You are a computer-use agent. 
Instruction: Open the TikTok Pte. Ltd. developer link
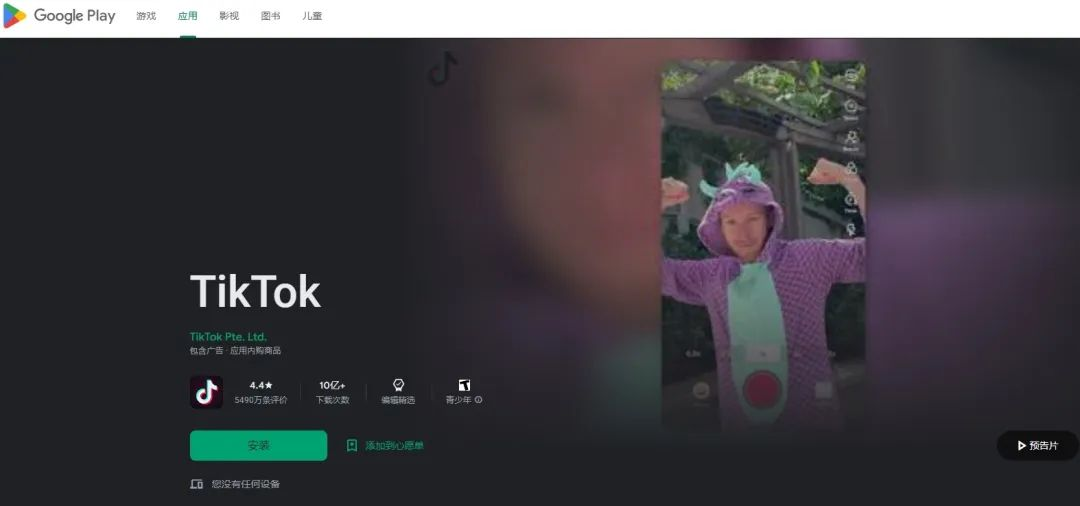(228, 337)
